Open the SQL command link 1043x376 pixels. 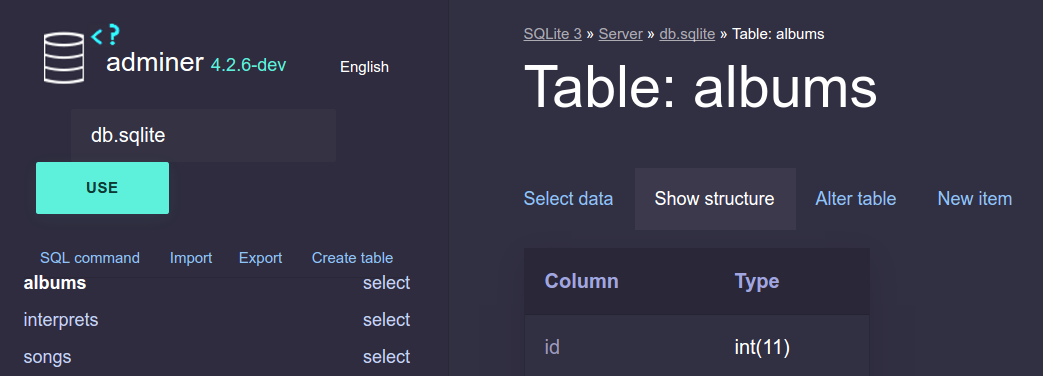click(x=90, y=258)
